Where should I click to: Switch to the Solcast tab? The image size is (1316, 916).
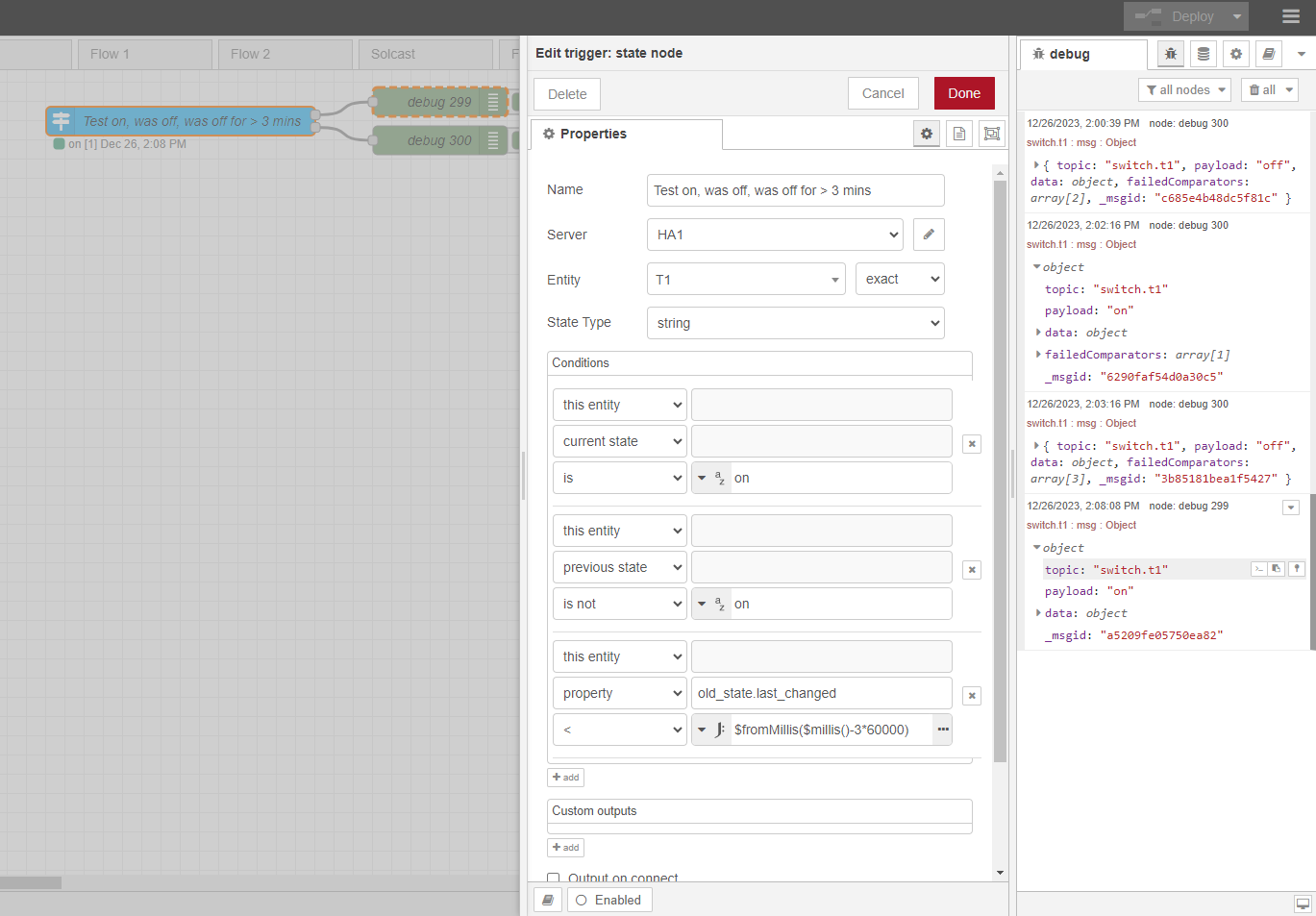[425, 54]
